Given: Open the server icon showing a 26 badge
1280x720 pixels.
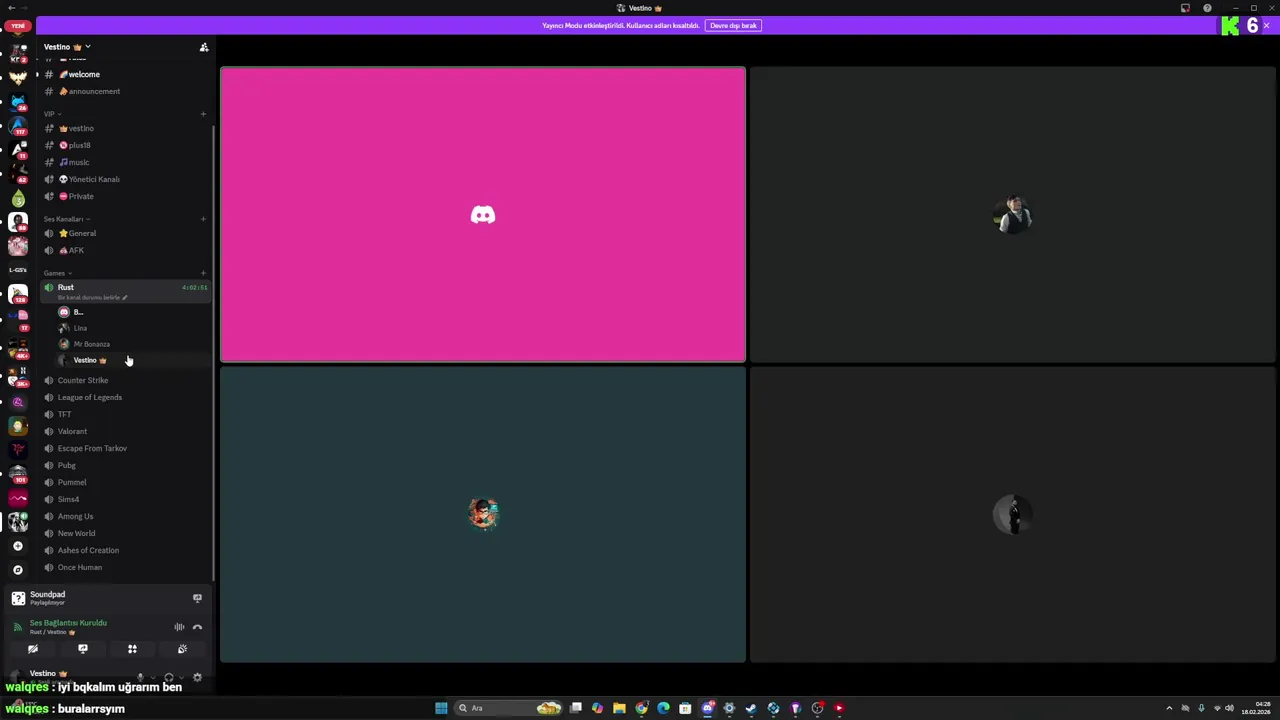Looking at the screenshot, I should (17, 103).
